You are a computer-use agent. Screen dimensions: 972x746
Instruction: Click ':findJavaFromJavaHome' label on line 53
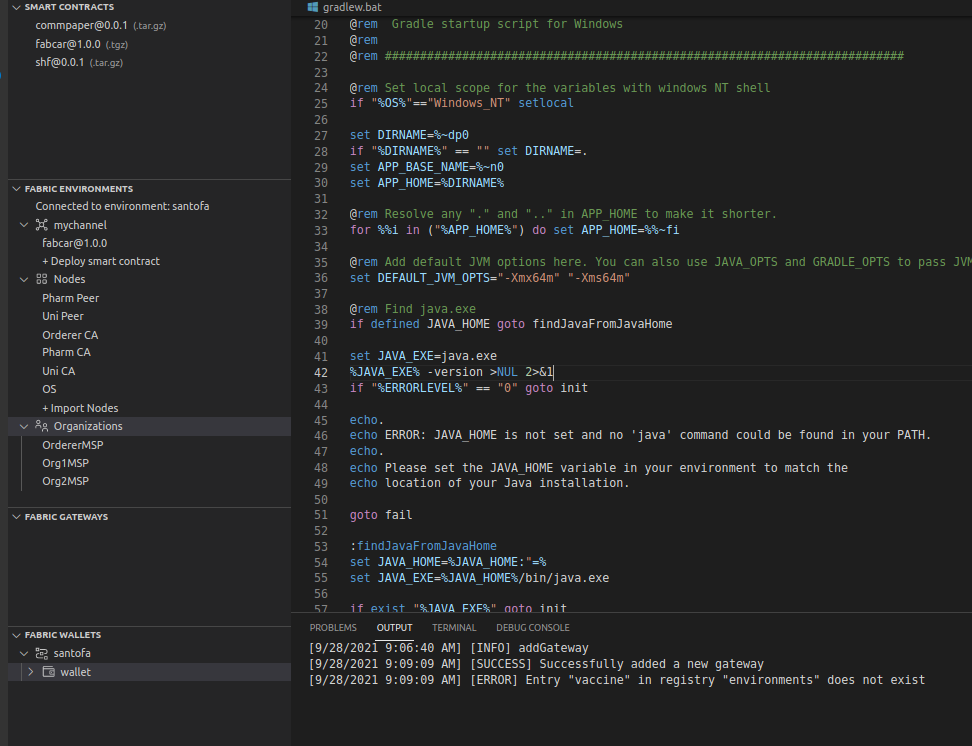point(423,546)
